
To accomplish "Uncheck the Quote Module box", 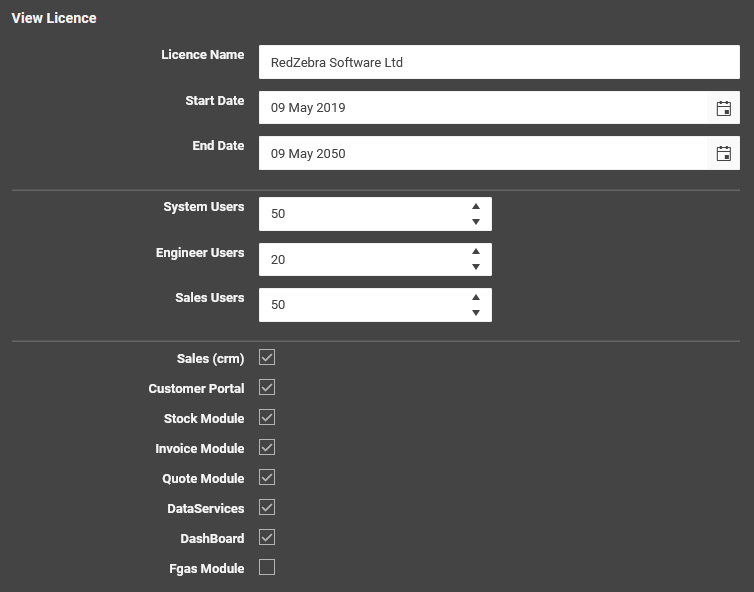I will [x=267, y=478].
